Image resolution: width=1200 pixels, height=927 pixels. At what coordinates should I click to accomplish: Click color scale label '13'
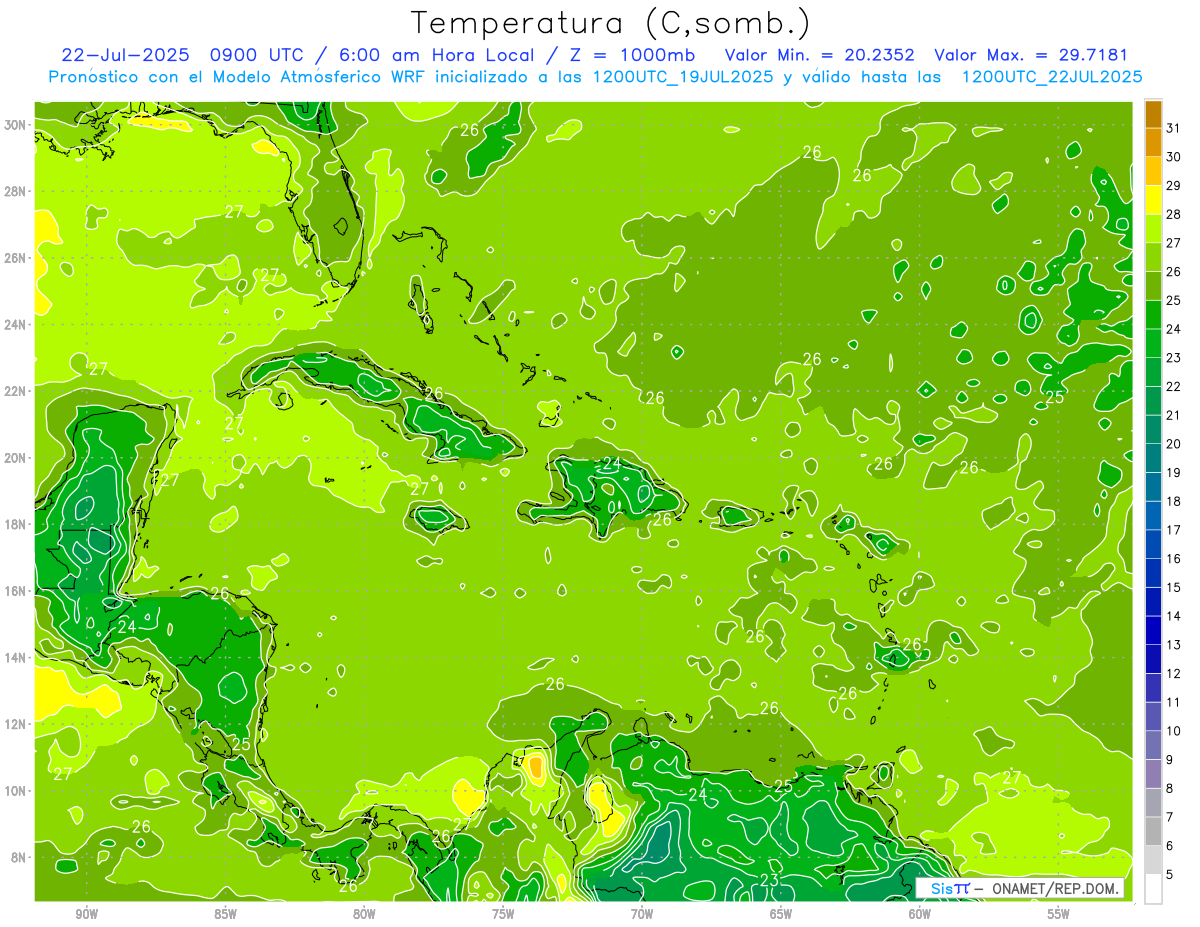point(1174,645)
